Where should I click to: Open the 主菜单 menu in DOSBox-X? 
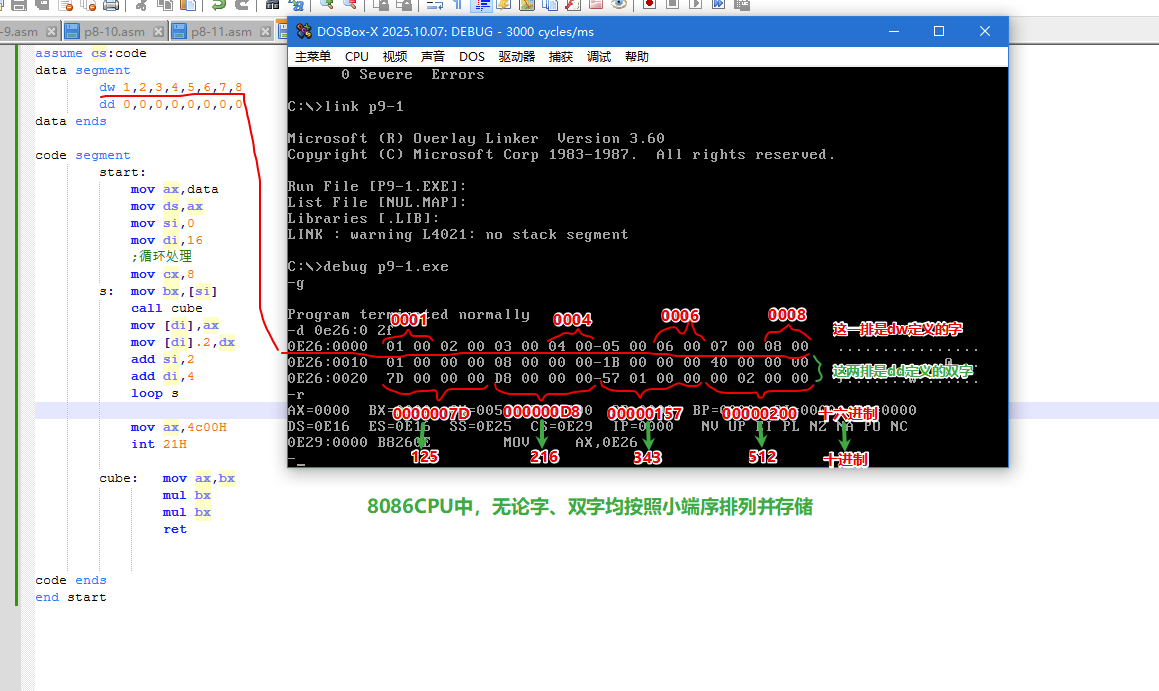pyautogui.click(x=313, y=57)
